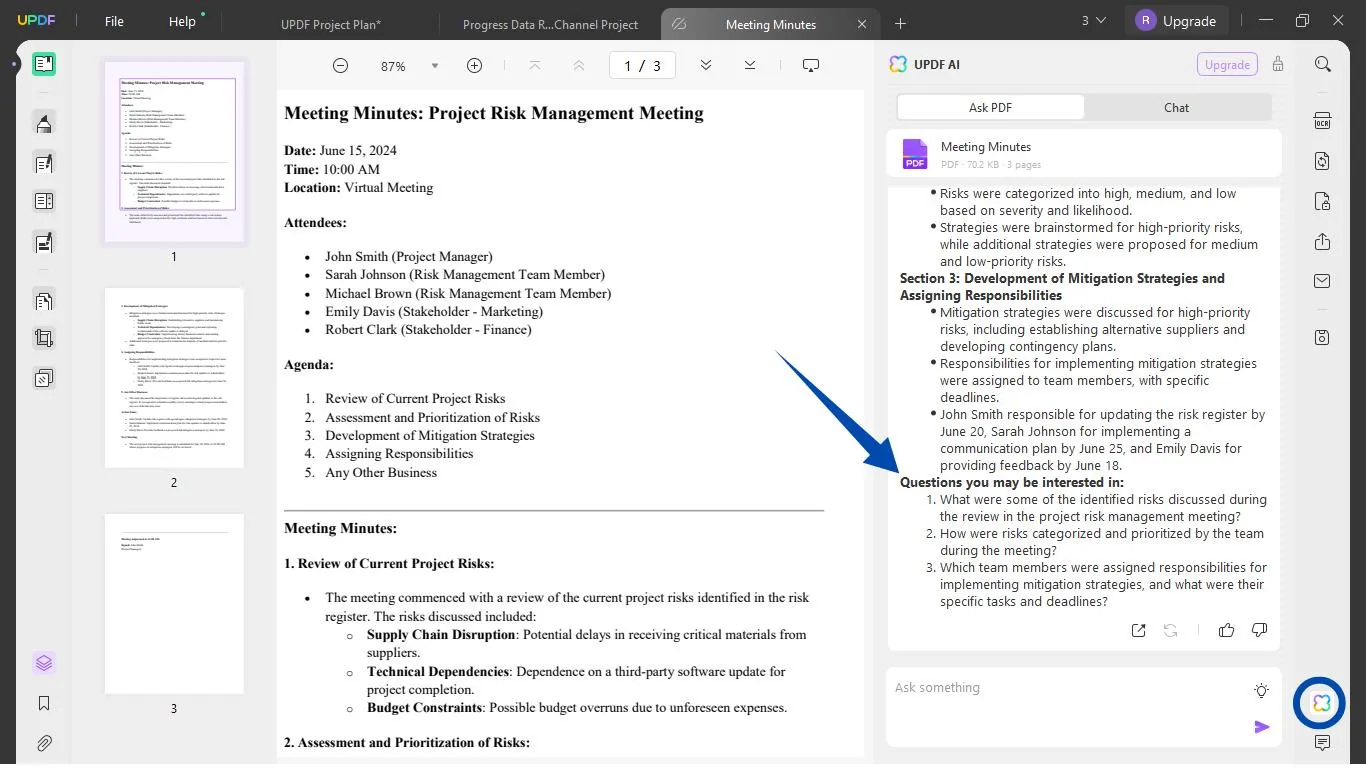The height and width of the screenshot is (768, 1366).
Task: Open the File menu
Action: click(x=114, y=21)
